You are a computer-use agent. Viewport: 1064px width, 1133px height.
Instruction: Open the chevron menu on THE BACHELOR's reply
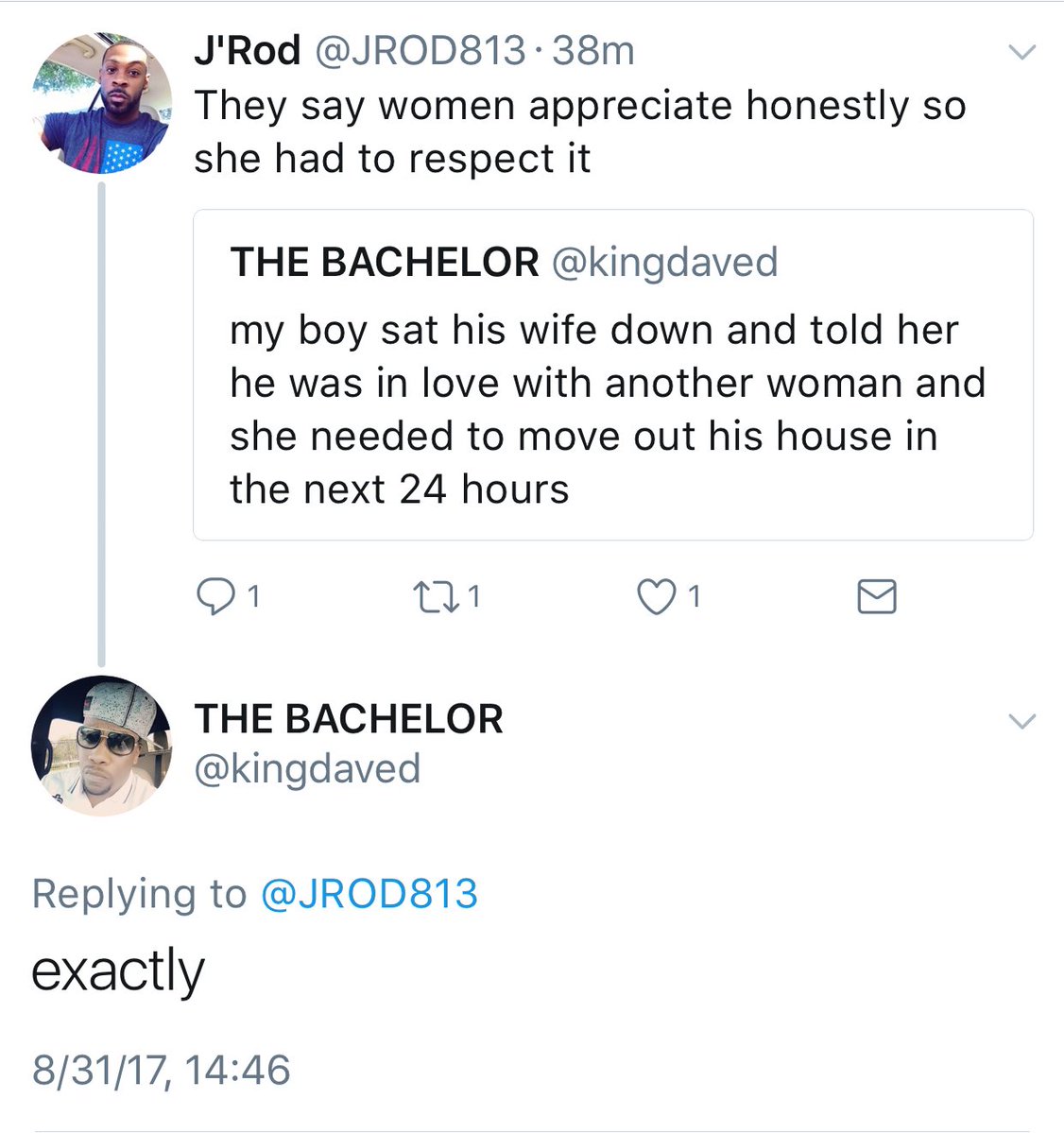(1022, 722)
